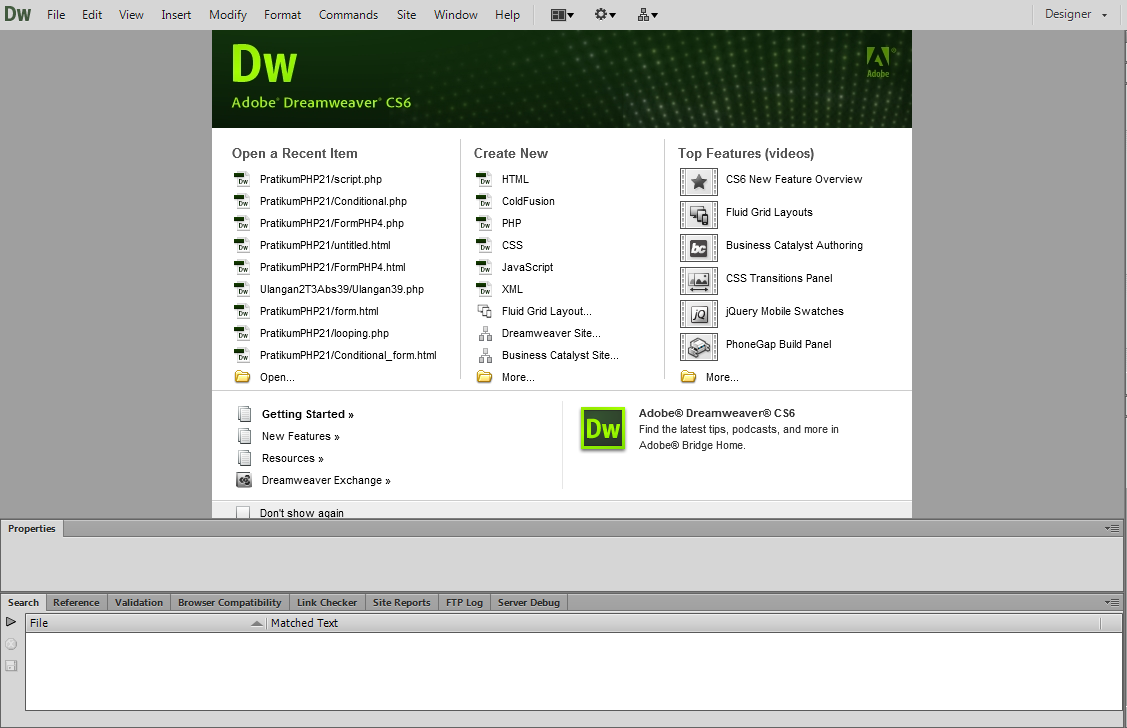Image resolution: width=1127 pixels, height=728 pixels.
Task: Click the Top Features More... folder icon
Action: pyautogui.click(x=689, y=377)
